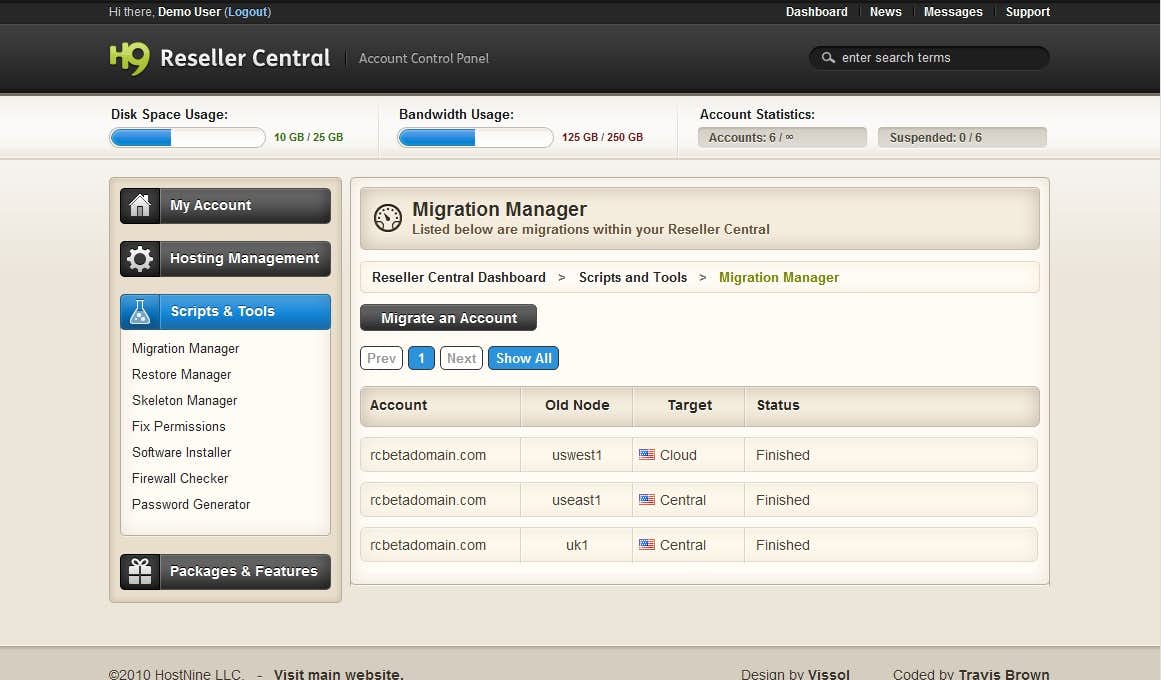Click the US flag icon beside Cloud
1161x680 pixels.
(x=647, y=455)
